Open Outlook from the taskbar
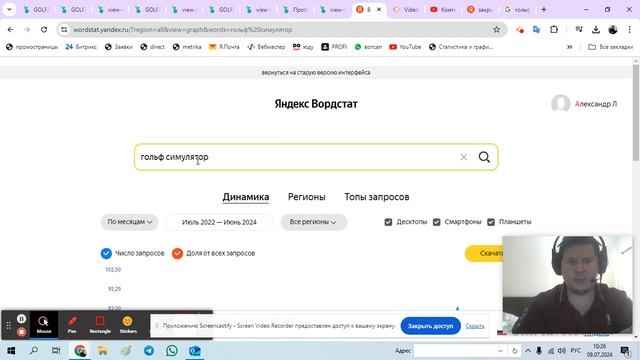This screenshot has height=360, width=640. pyautogui.click(x=195, y=351)
